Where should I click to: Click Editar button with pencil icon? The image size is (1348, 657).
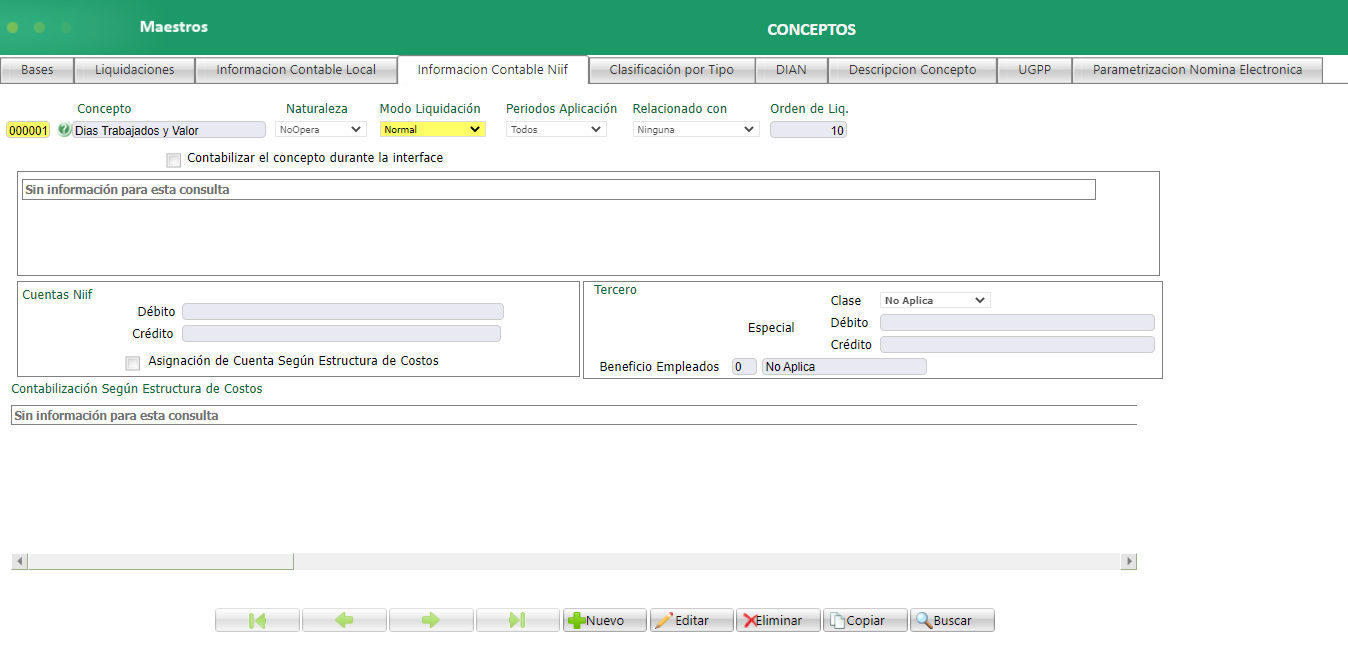pos(692,620)
